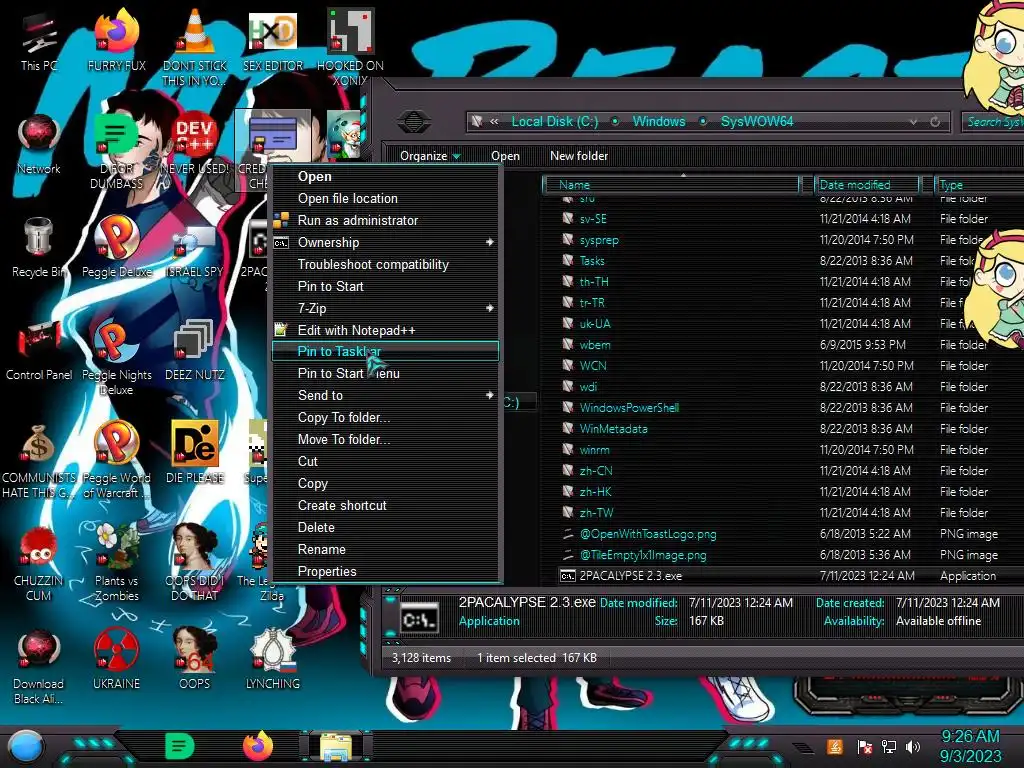Click the Windows breadcrumb segment
The image size is (1024, 768).
[x=659, y=121]
